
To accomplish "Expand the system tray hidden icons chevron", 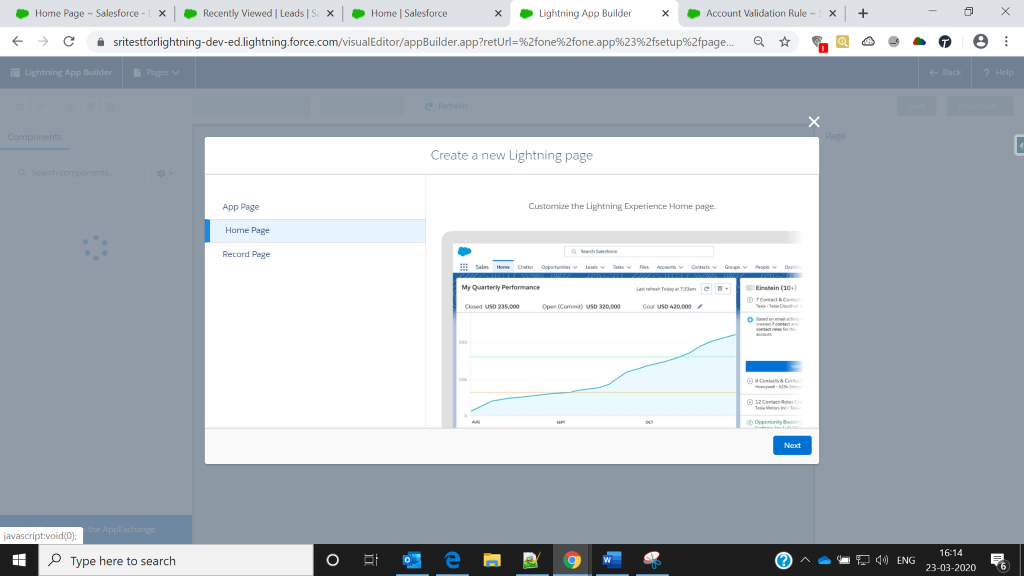I will point(805,560).
